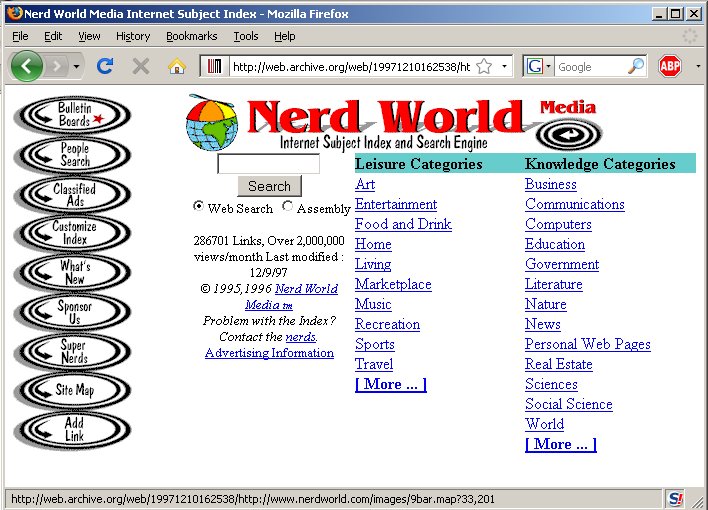This screenshot has height=510, width=708.
Task: Visit the Sports category link
Action: click(x=375, y=344)
